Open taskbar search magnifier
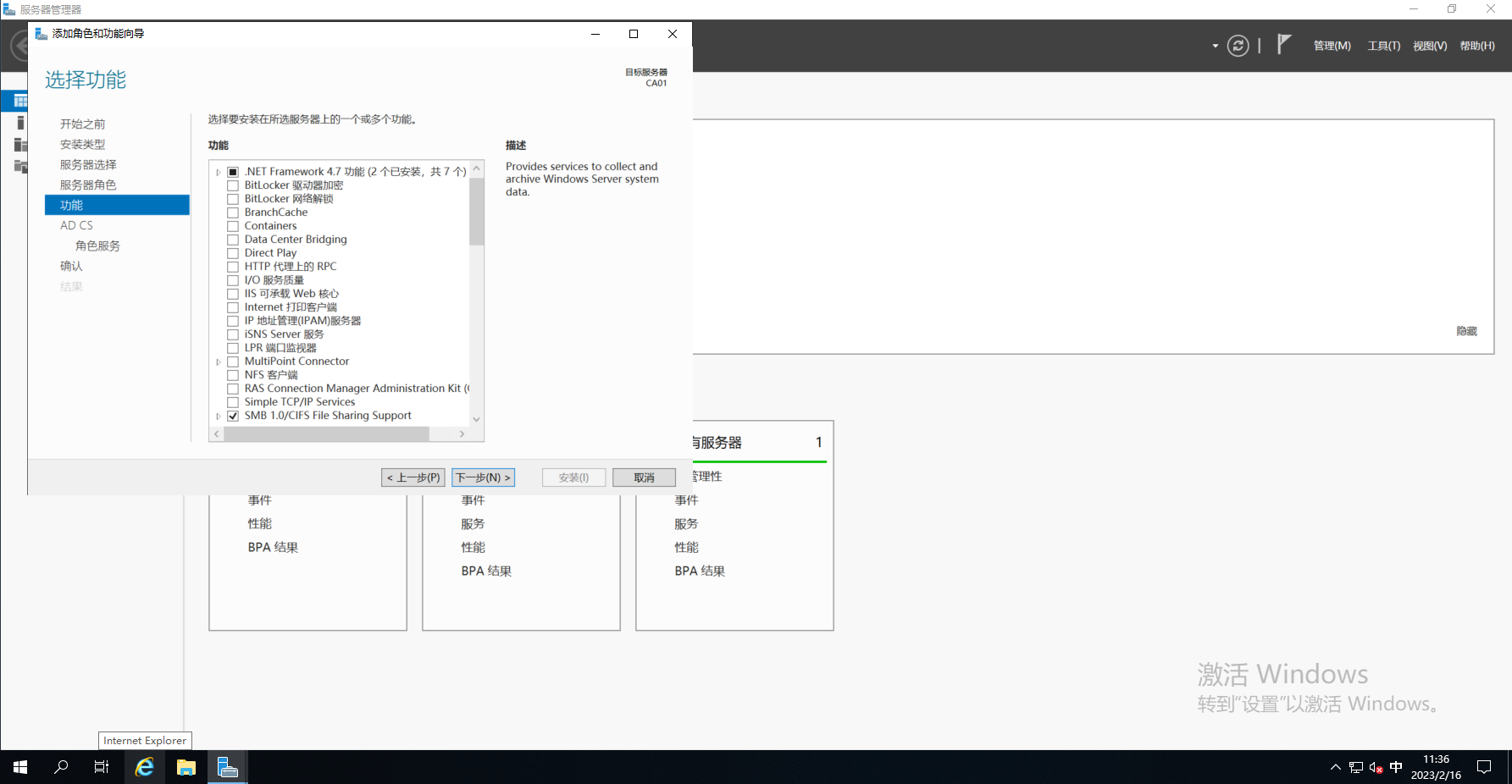The image size is (1512, 784). coord(61,767)
